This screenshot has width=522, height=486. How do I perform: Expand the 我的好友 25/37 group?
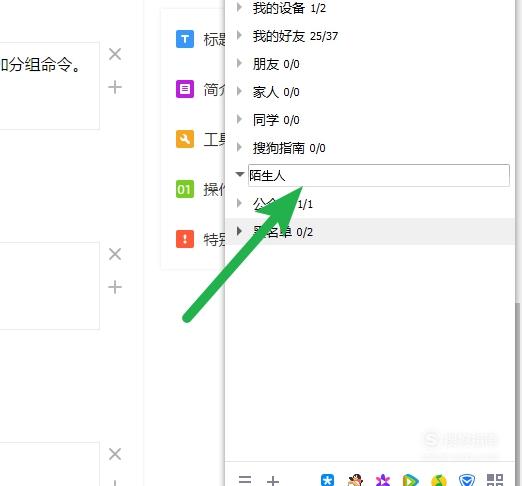pos(239,35)
